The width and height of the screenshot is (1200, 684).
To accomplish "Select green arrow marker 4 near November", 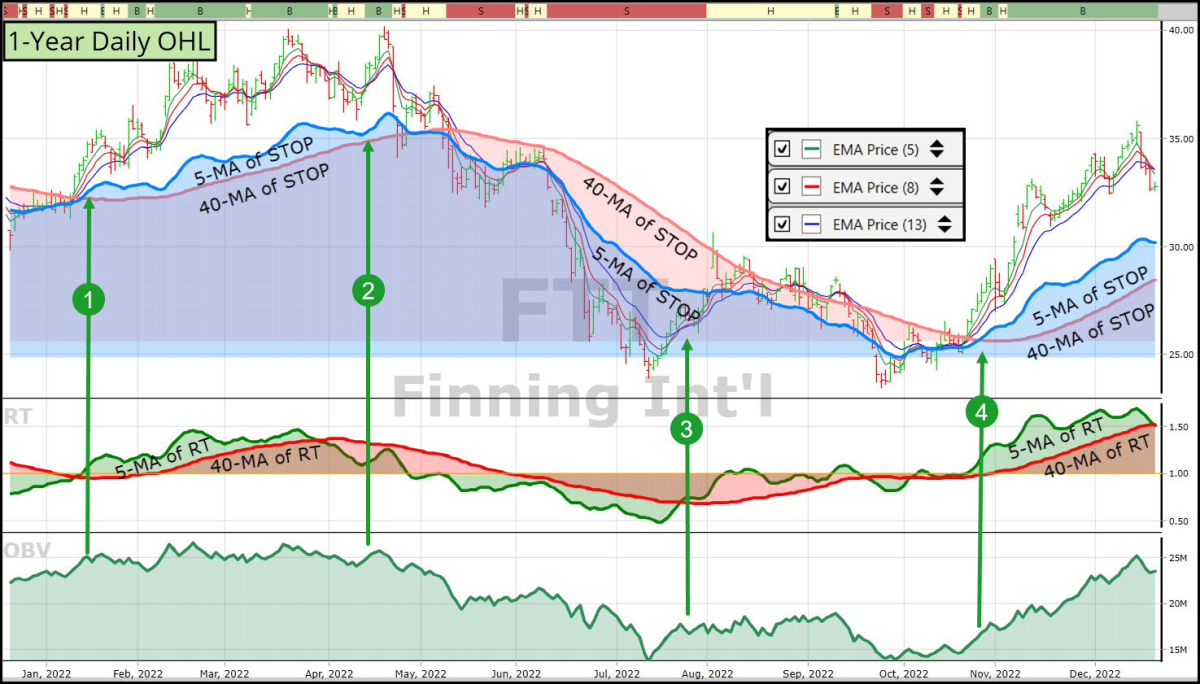I will (x=981, y=414).
